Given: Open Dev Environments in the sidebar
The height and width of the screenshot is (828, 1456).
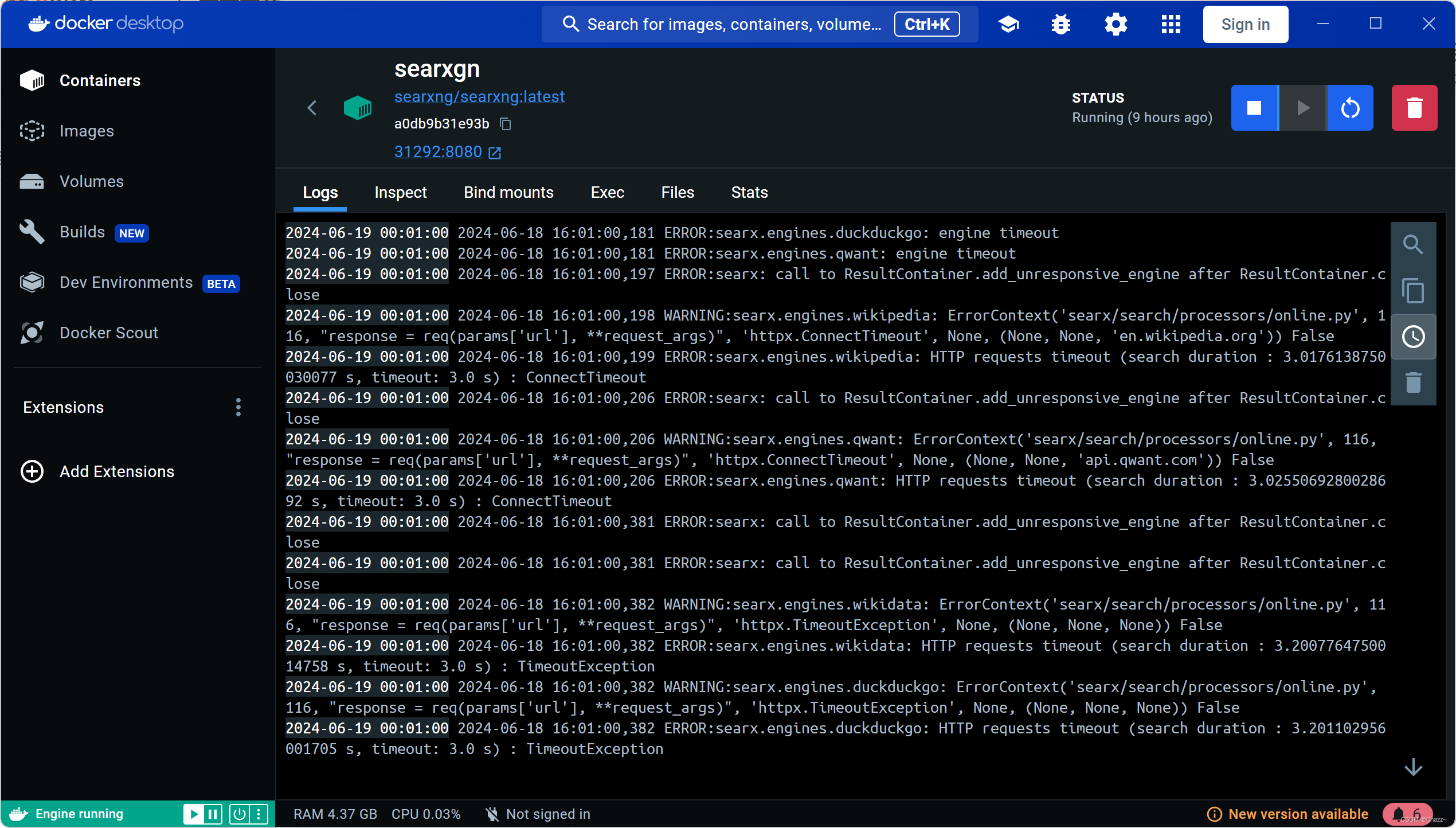Looking at the screenshot, I should click(x=138, y=282).
